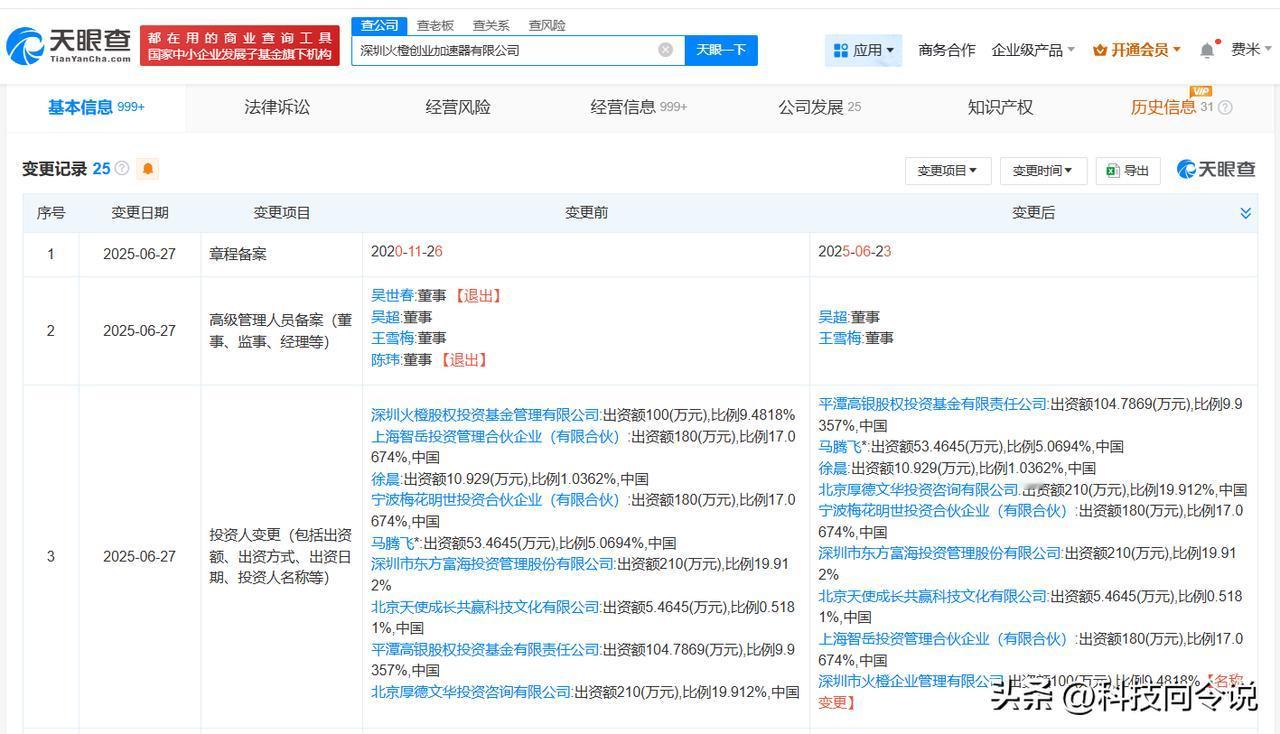Click the help icon beside 历史信息
Viewport: 1280px width, 734px height.
[1225, 107]
